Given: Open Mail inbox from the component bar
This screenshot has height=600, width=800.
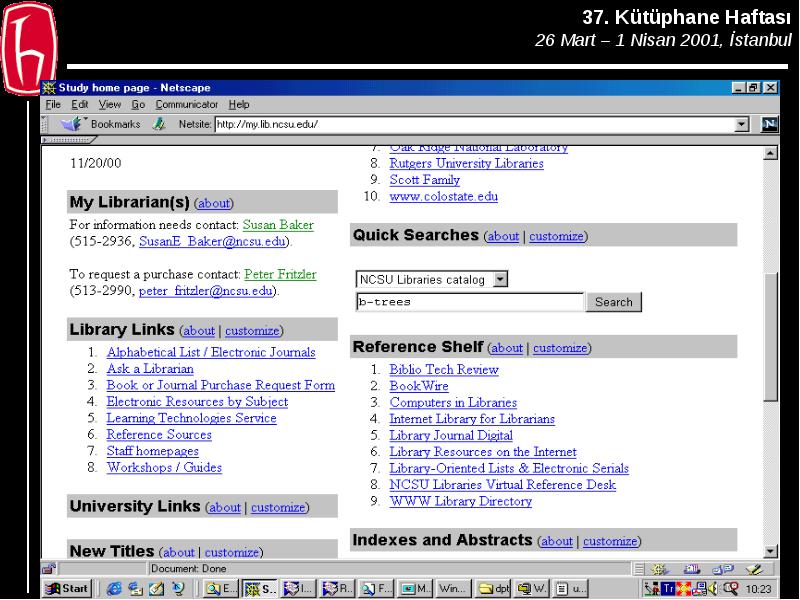Looking at the screenshot, I should (x=691, y=568).
